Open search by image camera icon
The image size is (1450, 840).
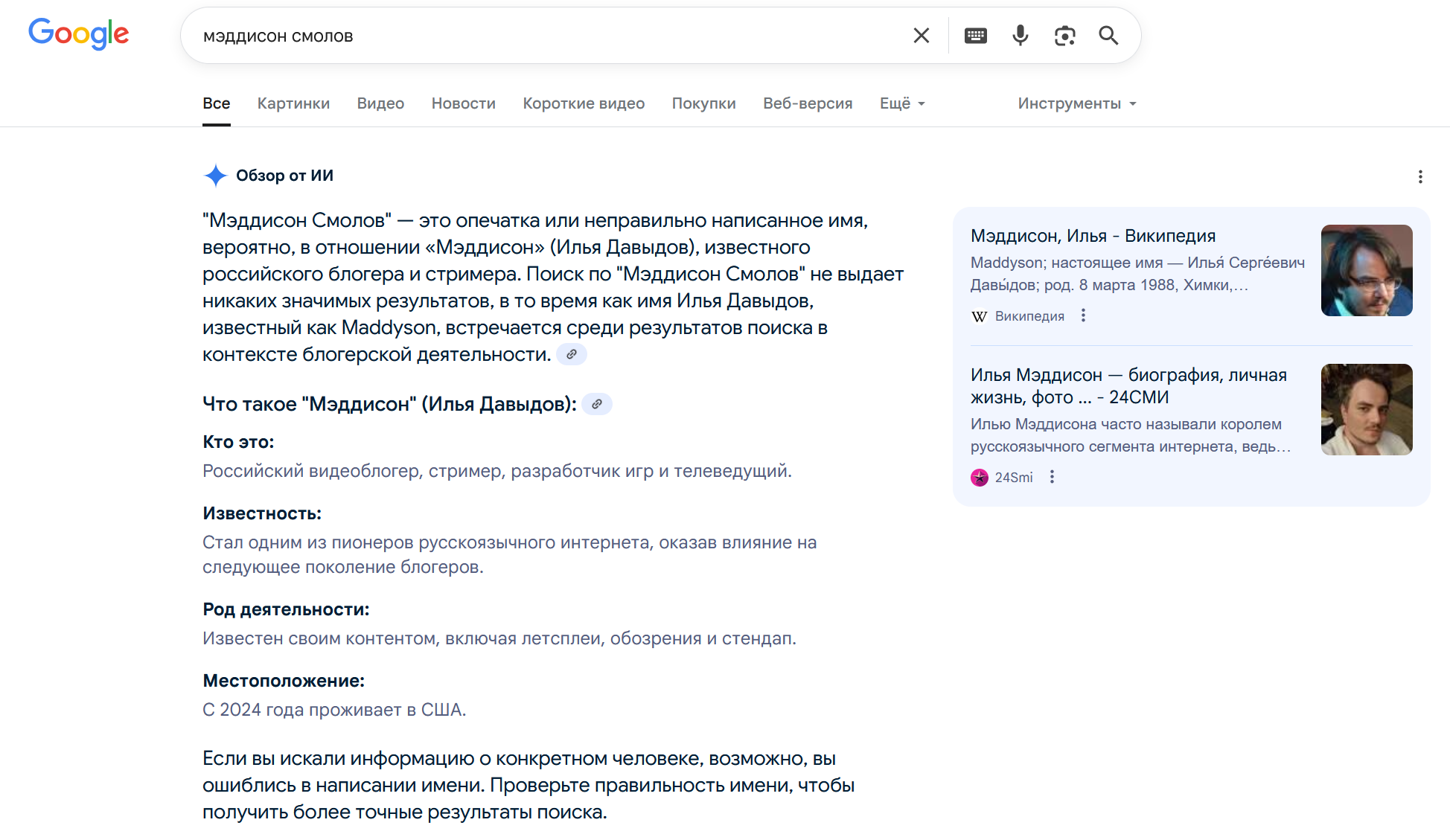(1064, 36)
